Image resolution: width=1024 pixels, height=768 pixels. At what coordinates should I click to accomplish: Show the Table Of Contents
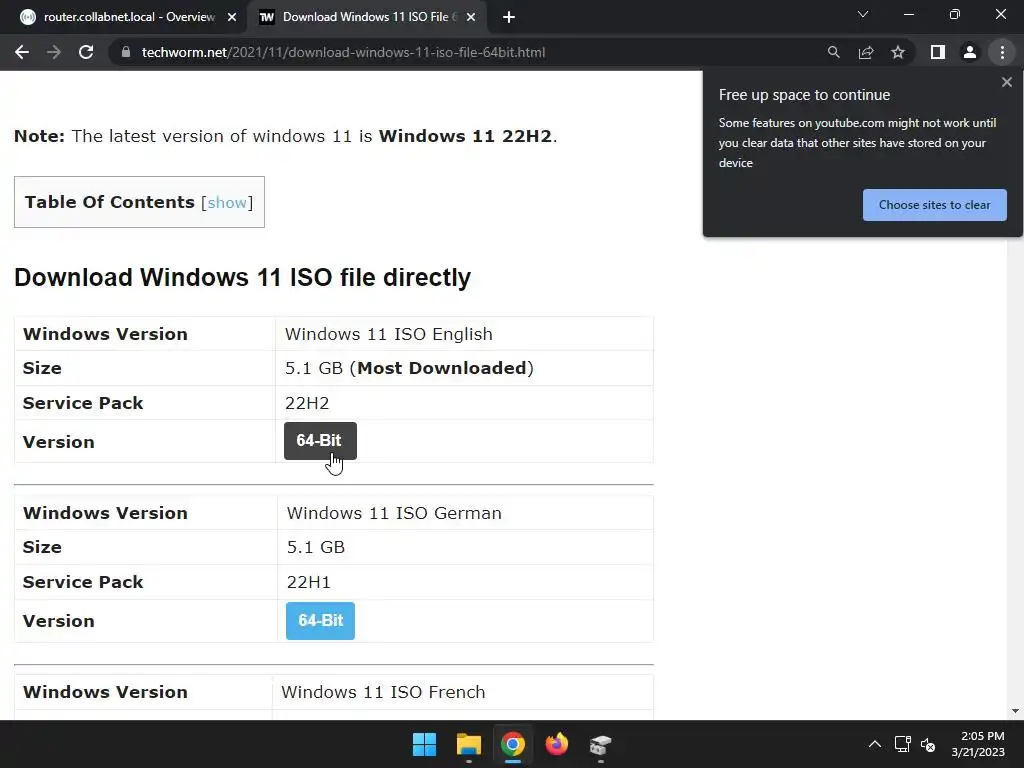click(x=227, y=202)
